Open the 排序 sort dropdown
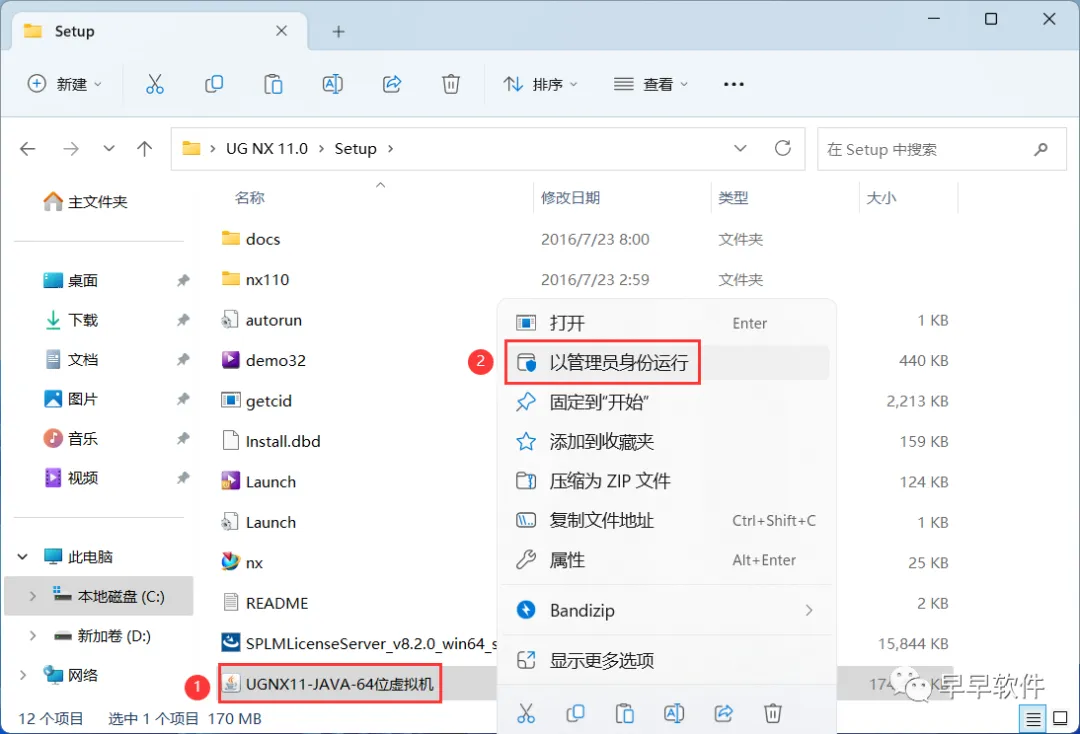The height and width of the screenshot is (734, 1080). pos(541,84)
